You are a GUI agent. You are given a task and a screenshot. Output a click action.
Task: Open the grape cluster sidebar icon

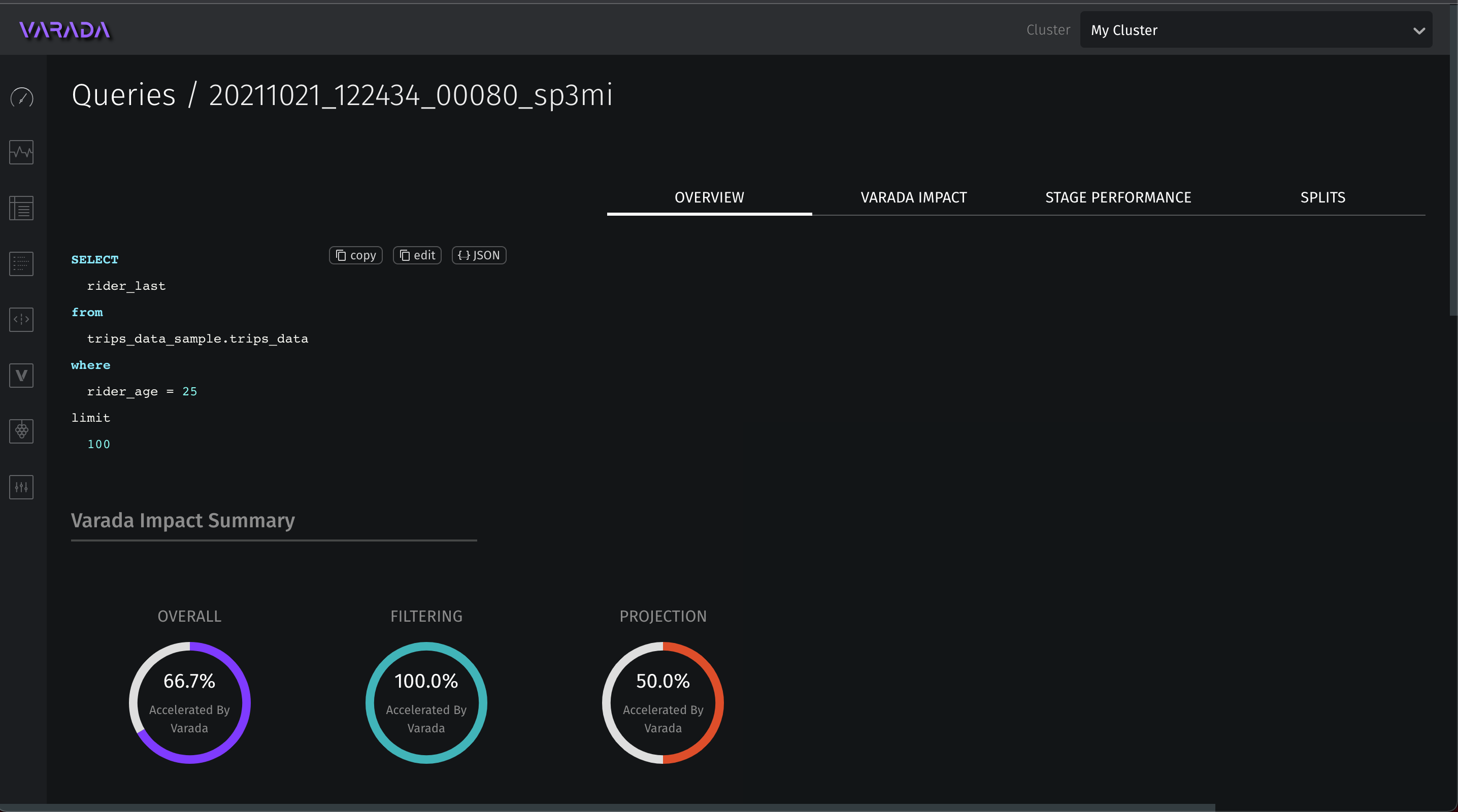click(21, 431)
